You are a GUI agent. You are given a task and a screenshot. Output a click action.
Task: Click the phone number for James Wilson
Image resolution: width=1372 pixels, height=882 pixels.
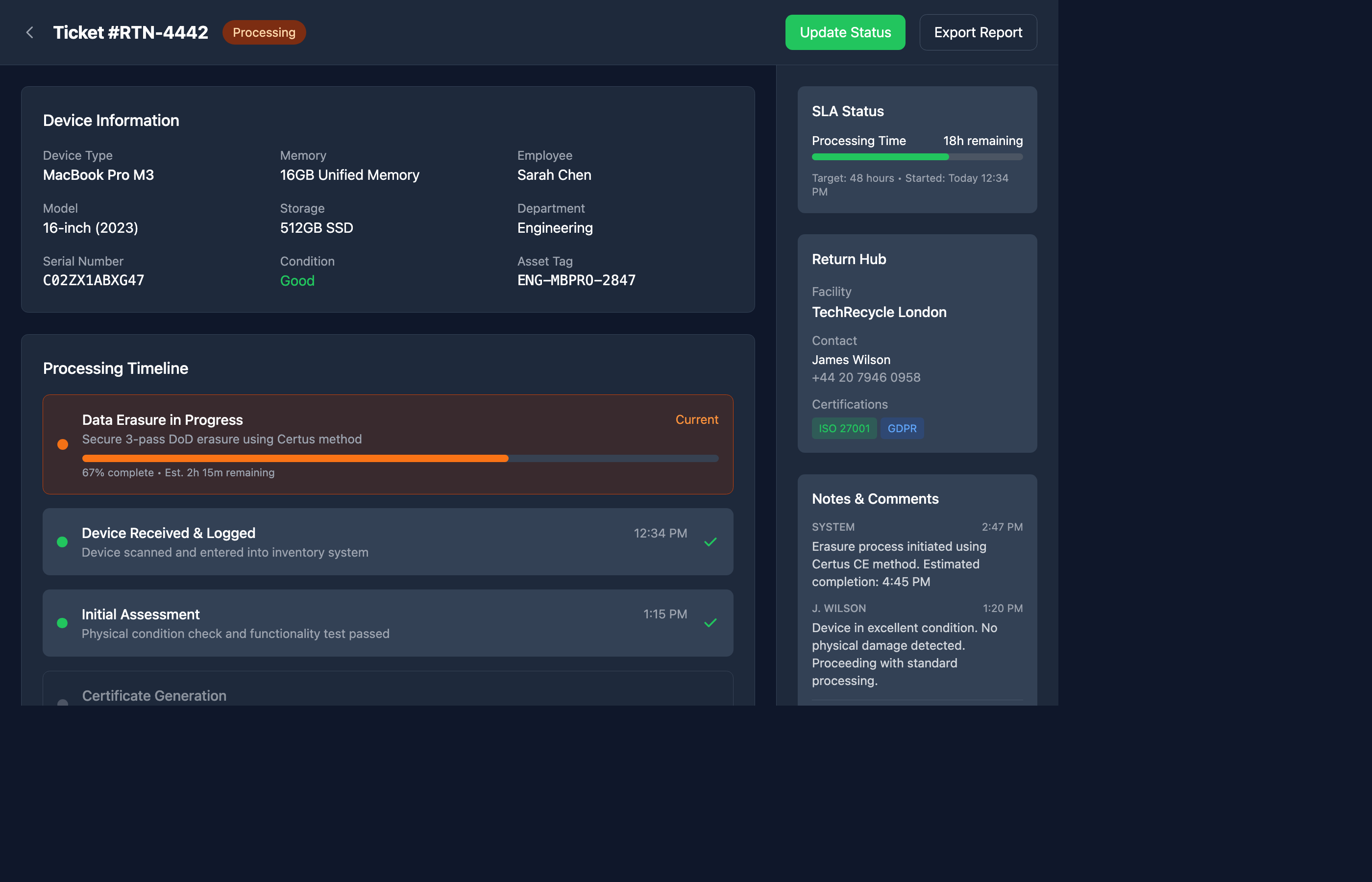click(x=866, y=377)
